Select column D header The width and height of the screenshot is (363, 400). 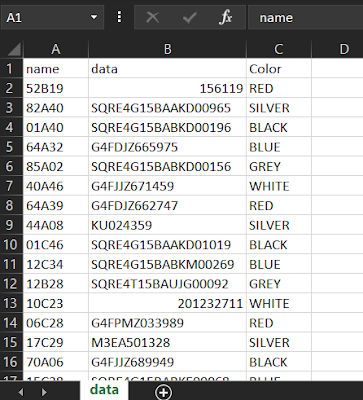pyautogui.click(x=337, y=49)
